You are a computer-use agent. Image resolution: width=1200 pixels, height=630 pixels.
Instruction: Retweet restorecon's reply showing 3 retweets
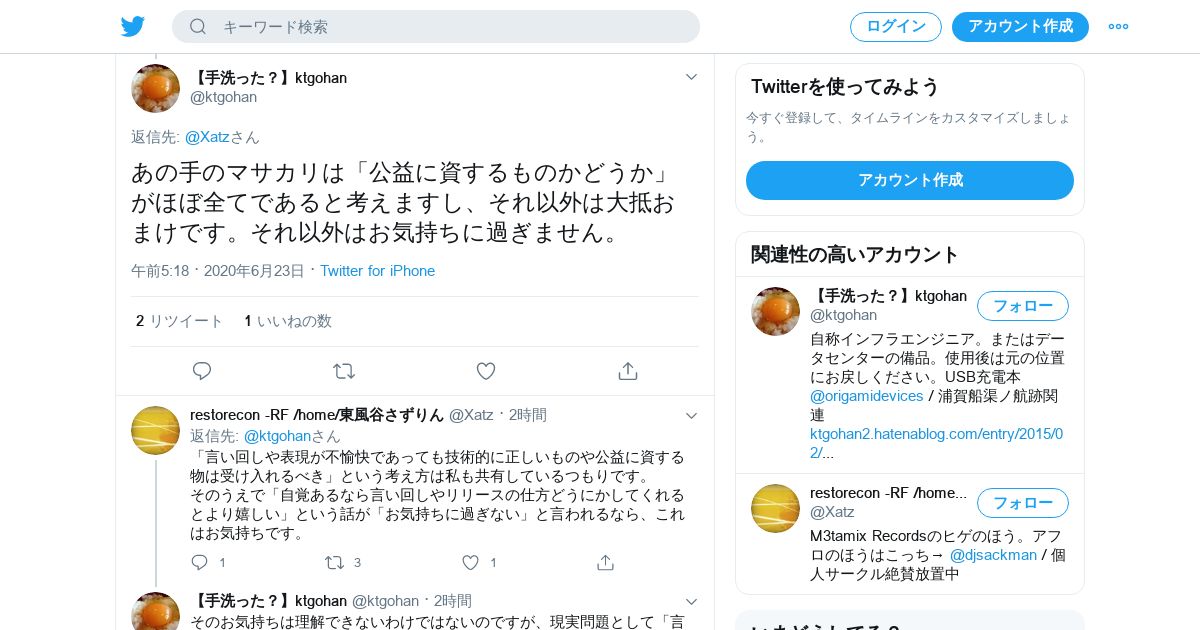[334, 562]
